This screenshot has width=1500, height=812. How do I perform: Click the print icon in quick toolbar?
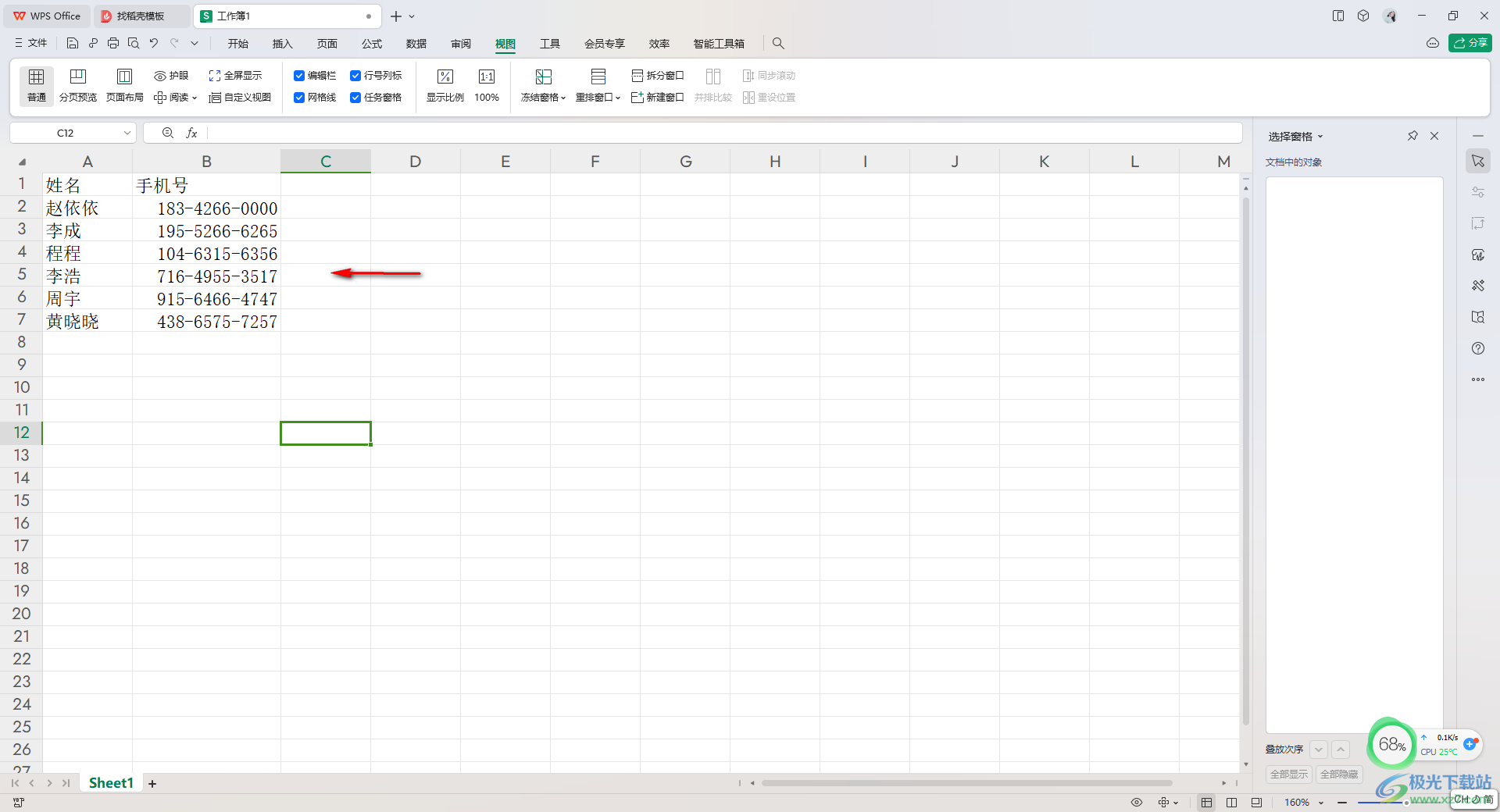[x=113, y=43]
